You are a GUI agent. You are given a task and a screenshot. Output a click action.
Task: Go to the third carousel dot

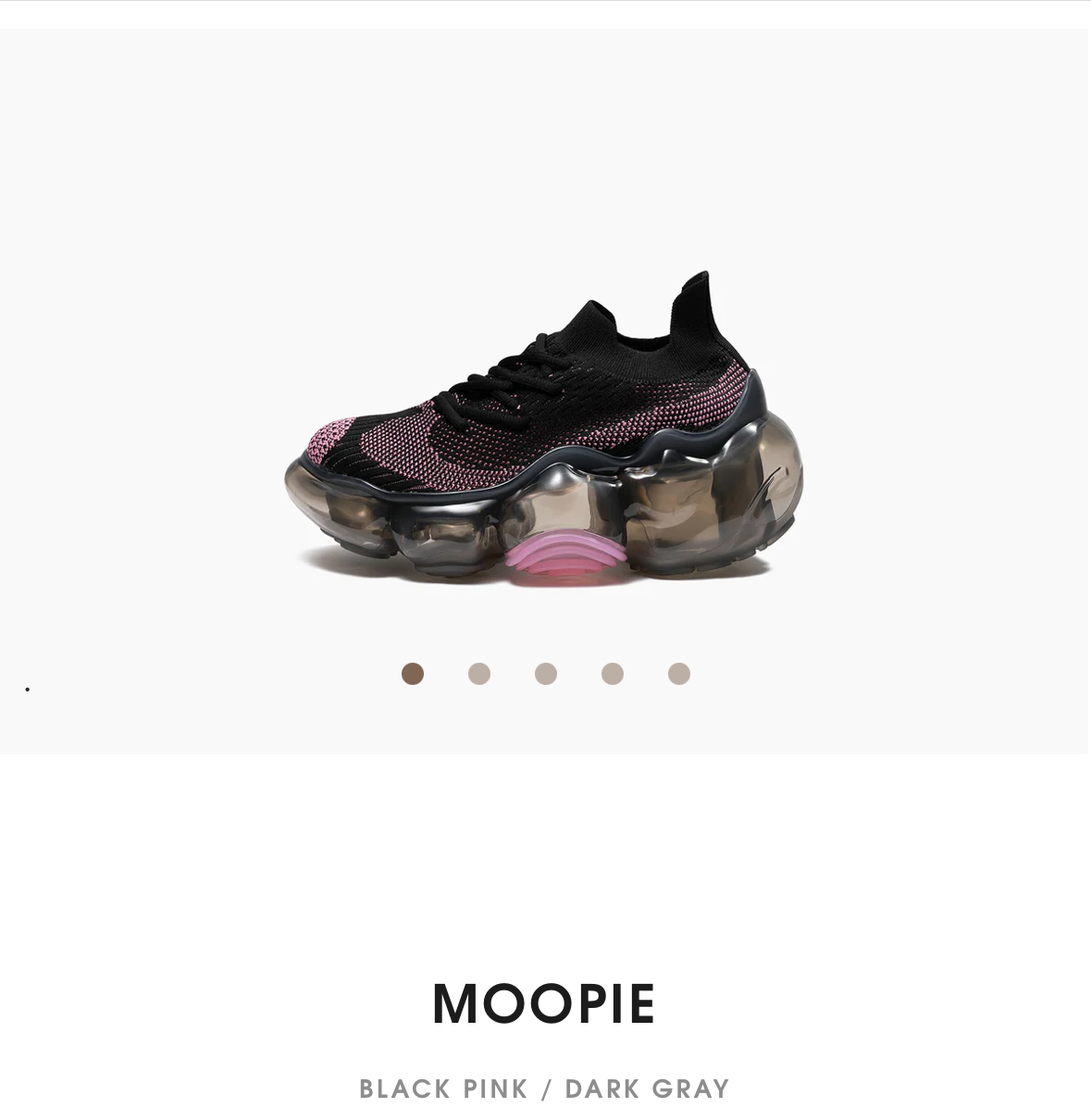[x=546, y=674]
